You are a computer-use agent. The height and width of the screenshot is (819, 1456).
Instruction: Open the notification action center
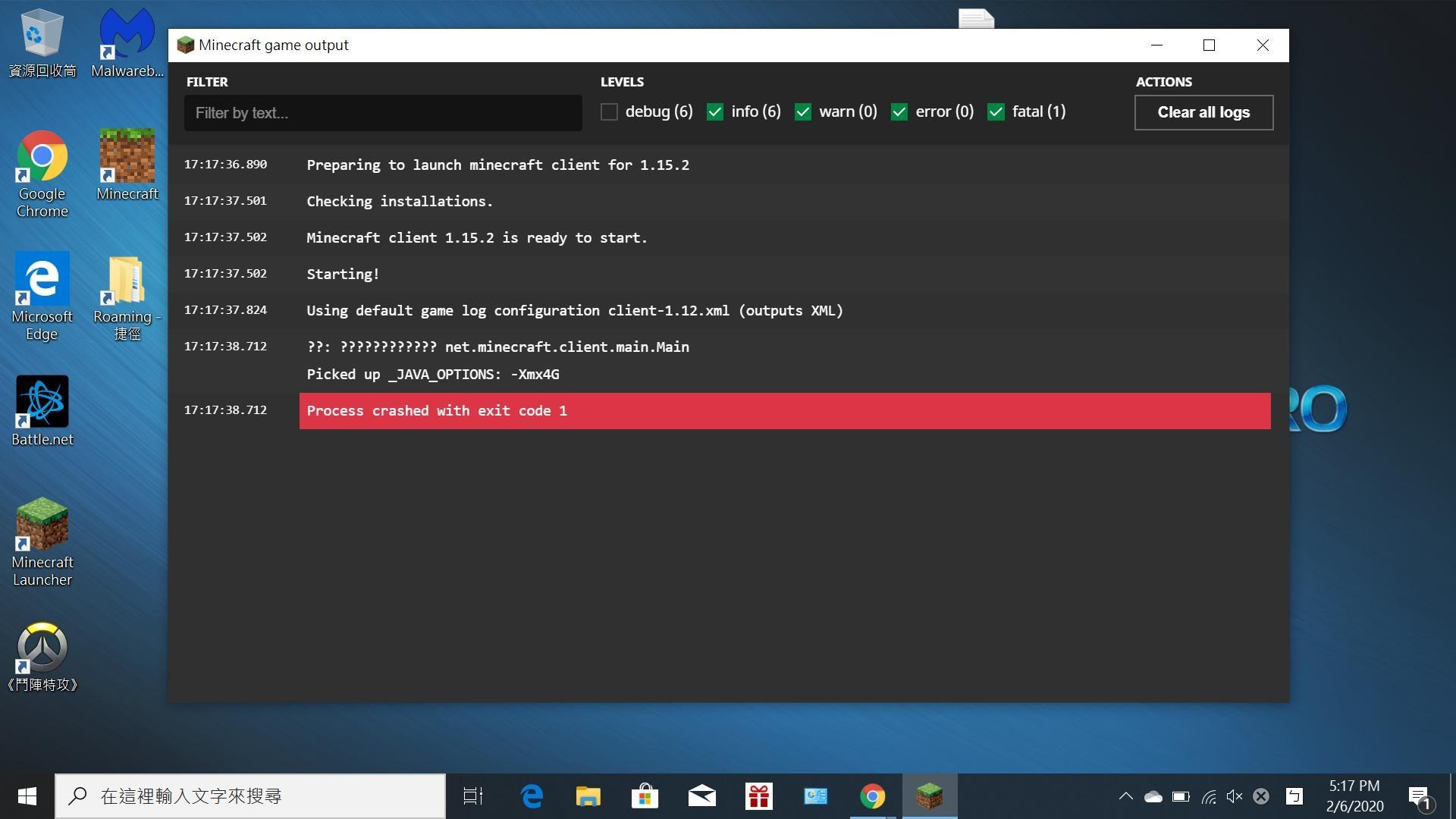click(1421, 797)
